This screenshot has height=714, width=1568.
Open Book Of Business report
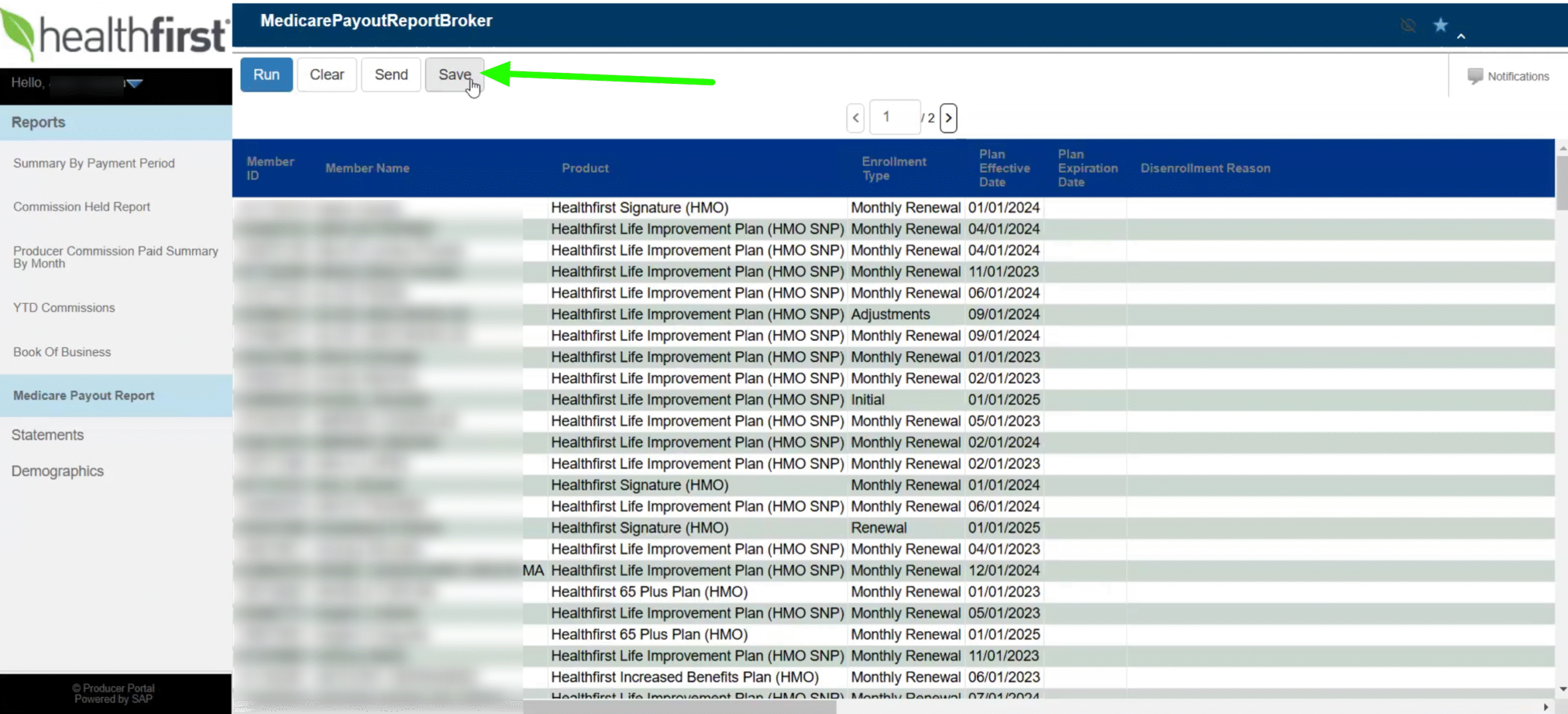tap(62, 352)
